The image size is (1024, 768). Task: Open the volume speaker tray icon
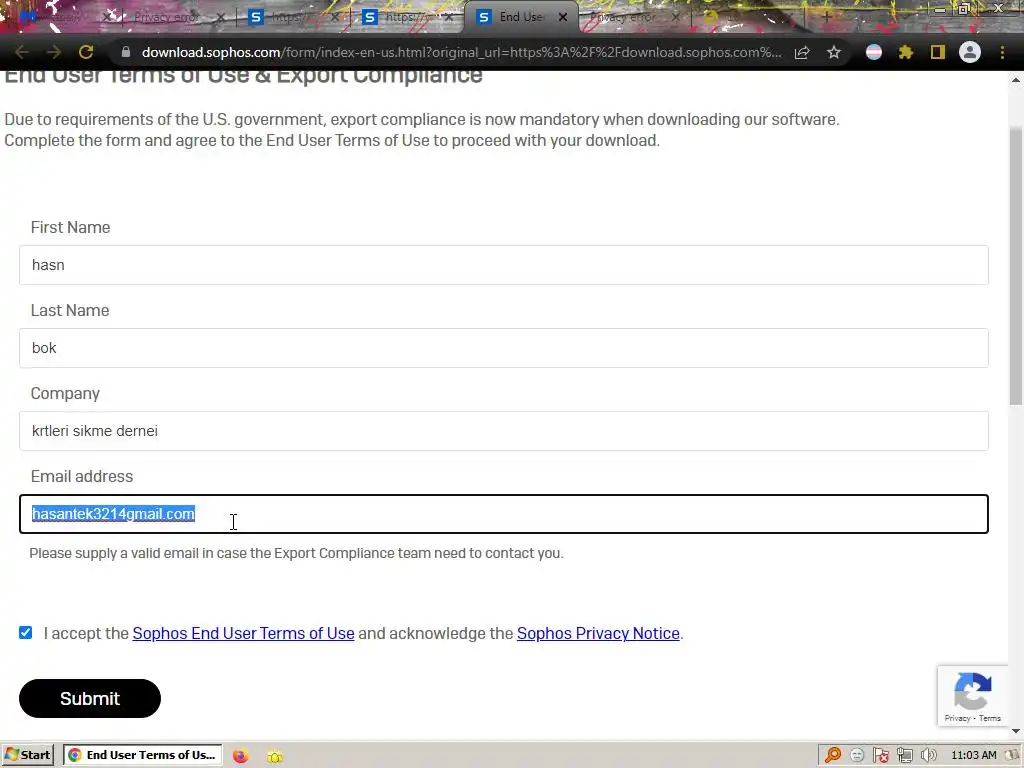(x=929, y=756)
